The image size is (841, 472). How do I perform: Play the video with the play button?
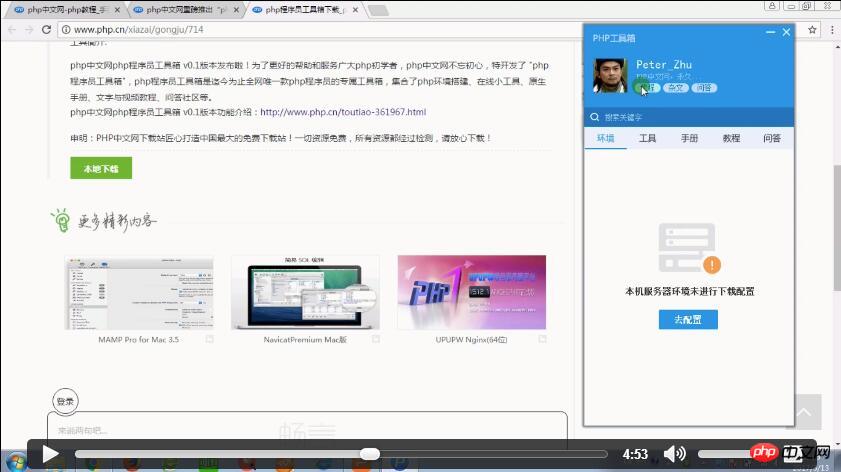(50, 454)
